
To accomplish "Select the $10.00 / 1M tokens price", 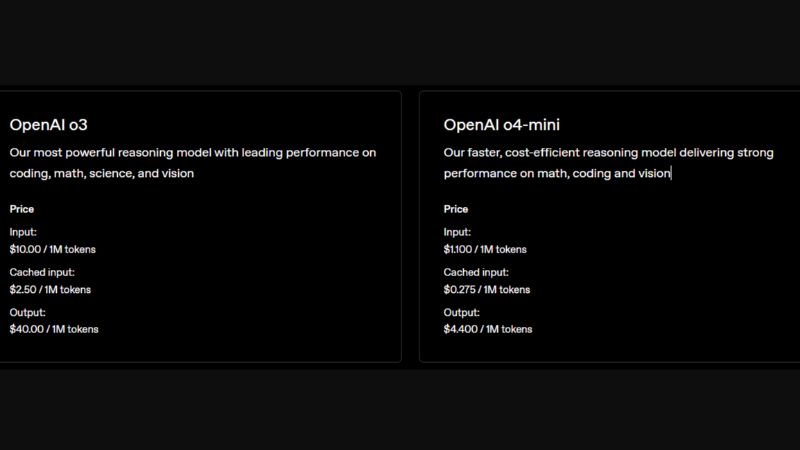I will (x=53, y=249).
